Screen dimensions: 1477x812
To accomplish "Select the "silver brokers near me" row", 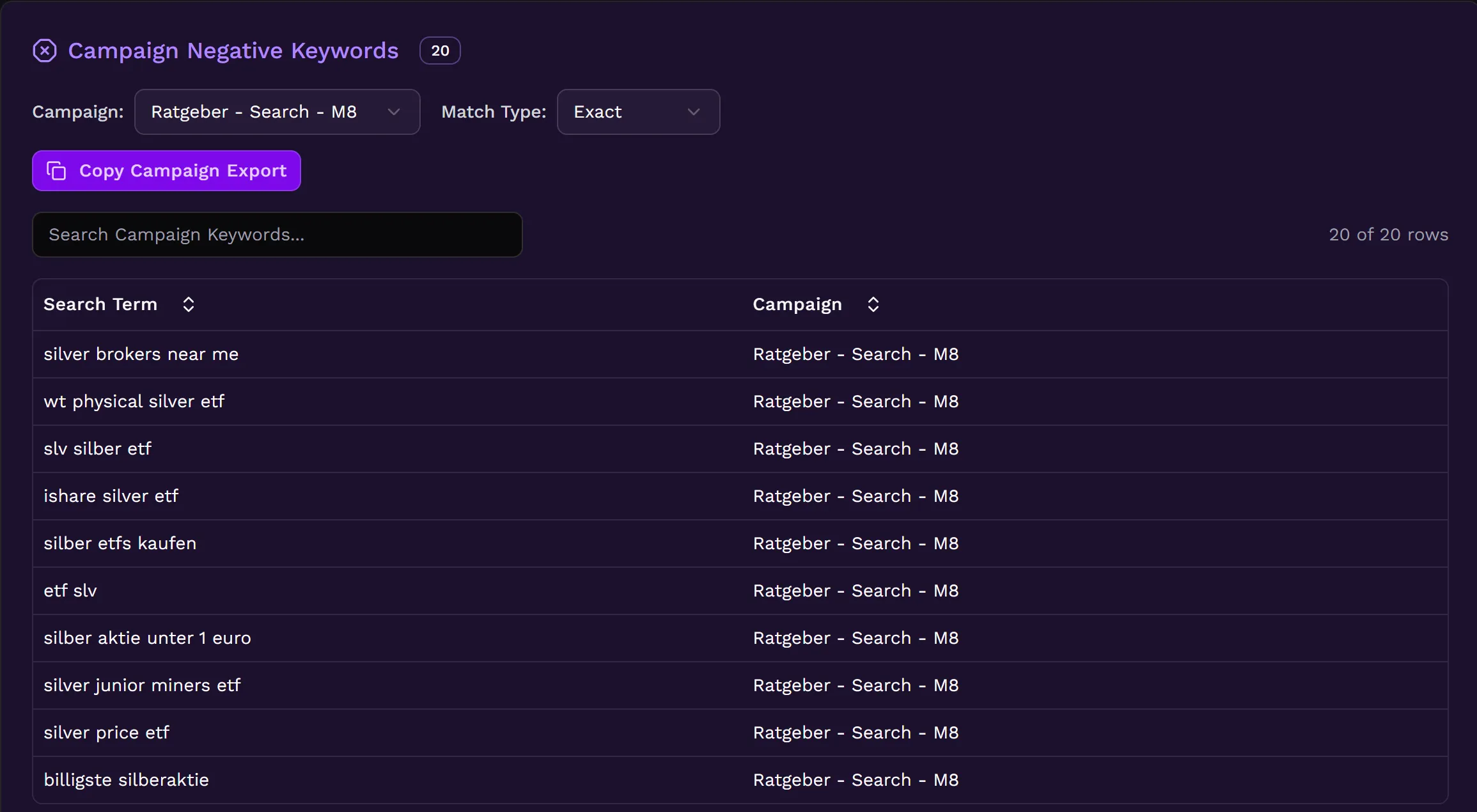I will click(x=141, y=354).
